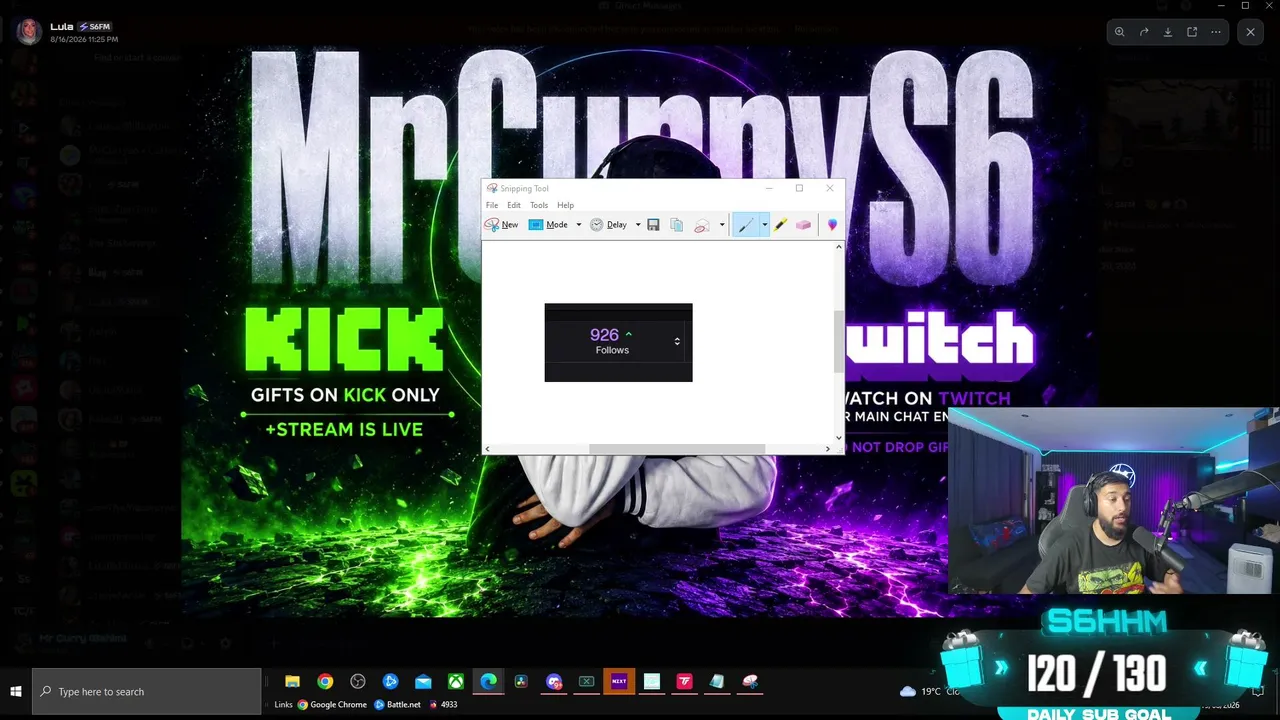Image resolution: width=1280 pixels, height=720 pixels.
Task: Click the KICK logo on the banner
Action: pyautogui.click(x=343, y=341)
